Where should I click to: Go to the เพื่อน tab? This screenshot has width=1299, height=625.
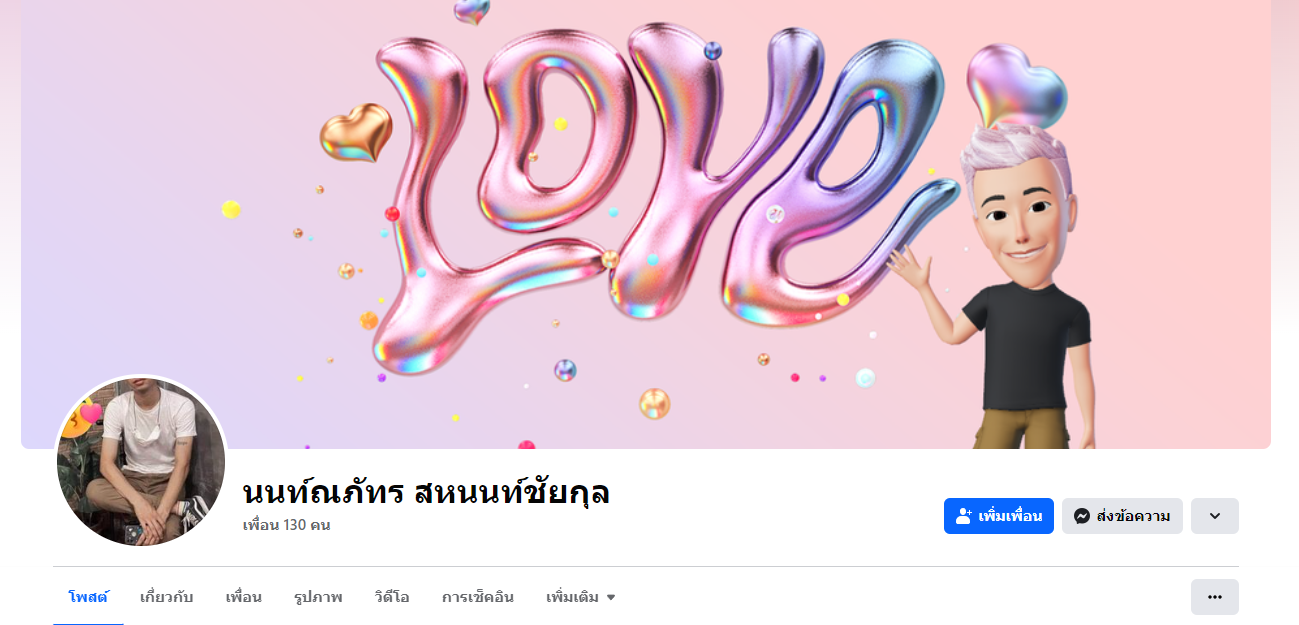tap(243, 597)
